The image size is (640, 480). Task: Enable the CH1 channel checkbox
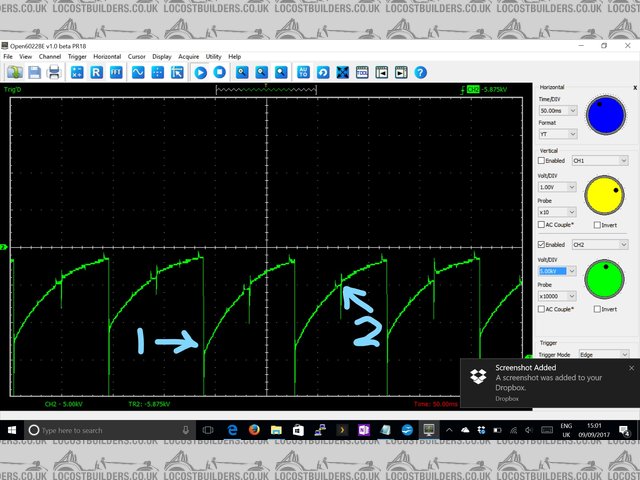coord(543,160)
